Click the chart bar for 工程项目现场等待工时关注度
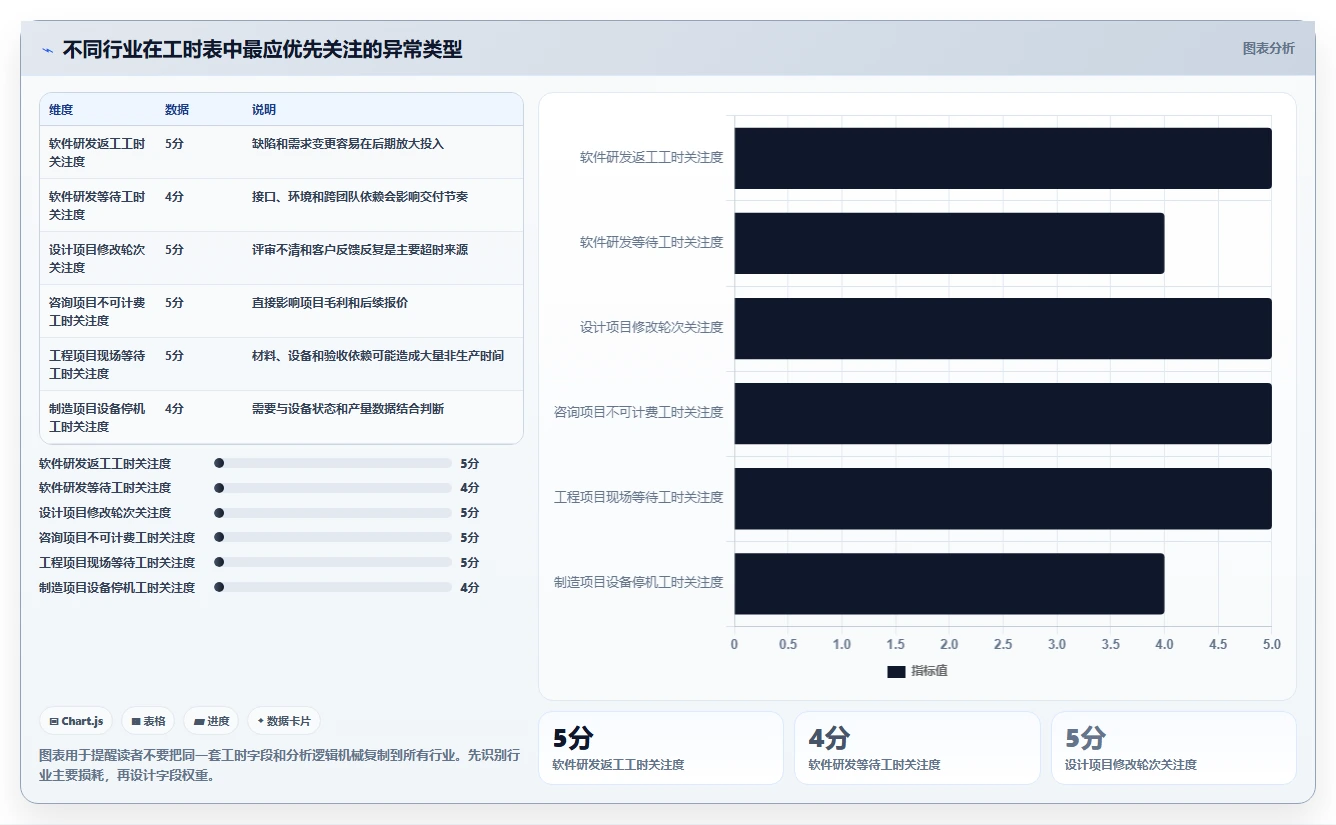Screen dimensions: 1336x825 (x=1003, y=498)
